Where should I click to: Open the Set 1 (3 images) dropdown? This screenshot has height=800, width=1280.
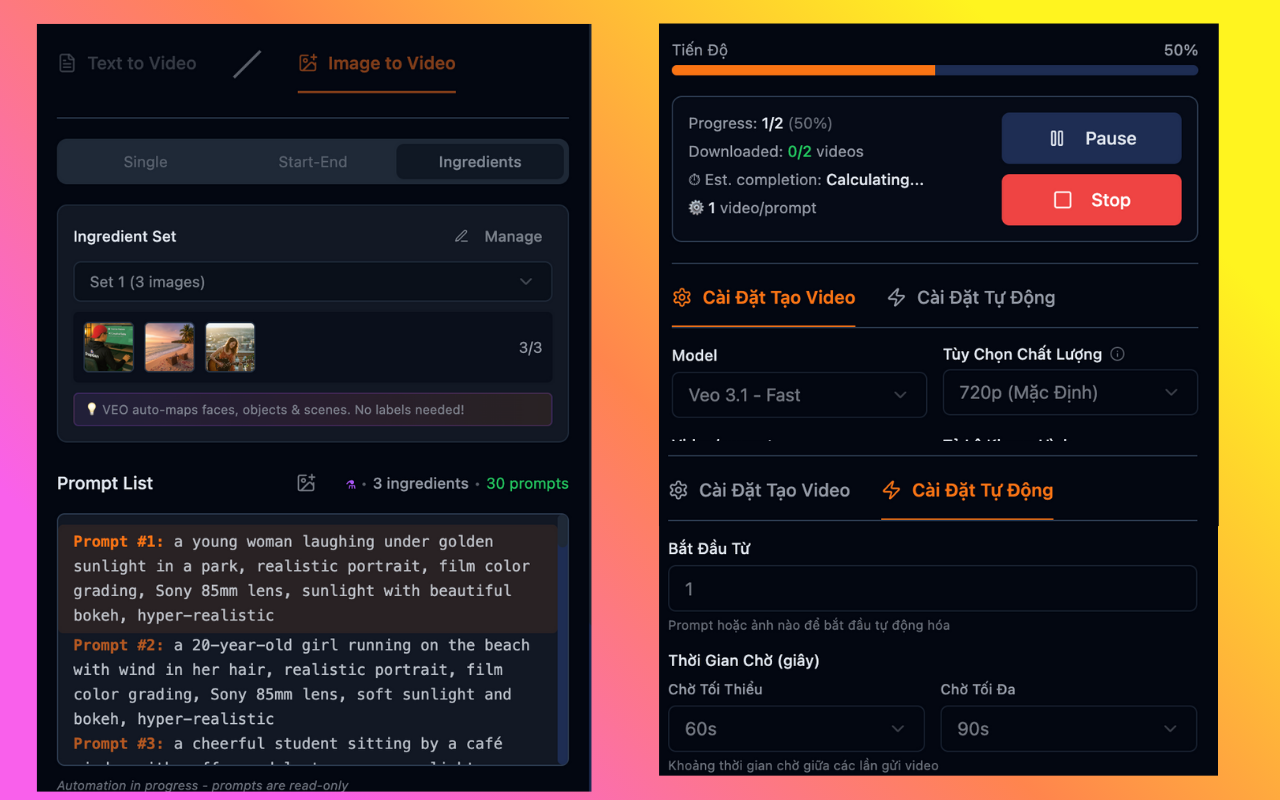(312, 282)
